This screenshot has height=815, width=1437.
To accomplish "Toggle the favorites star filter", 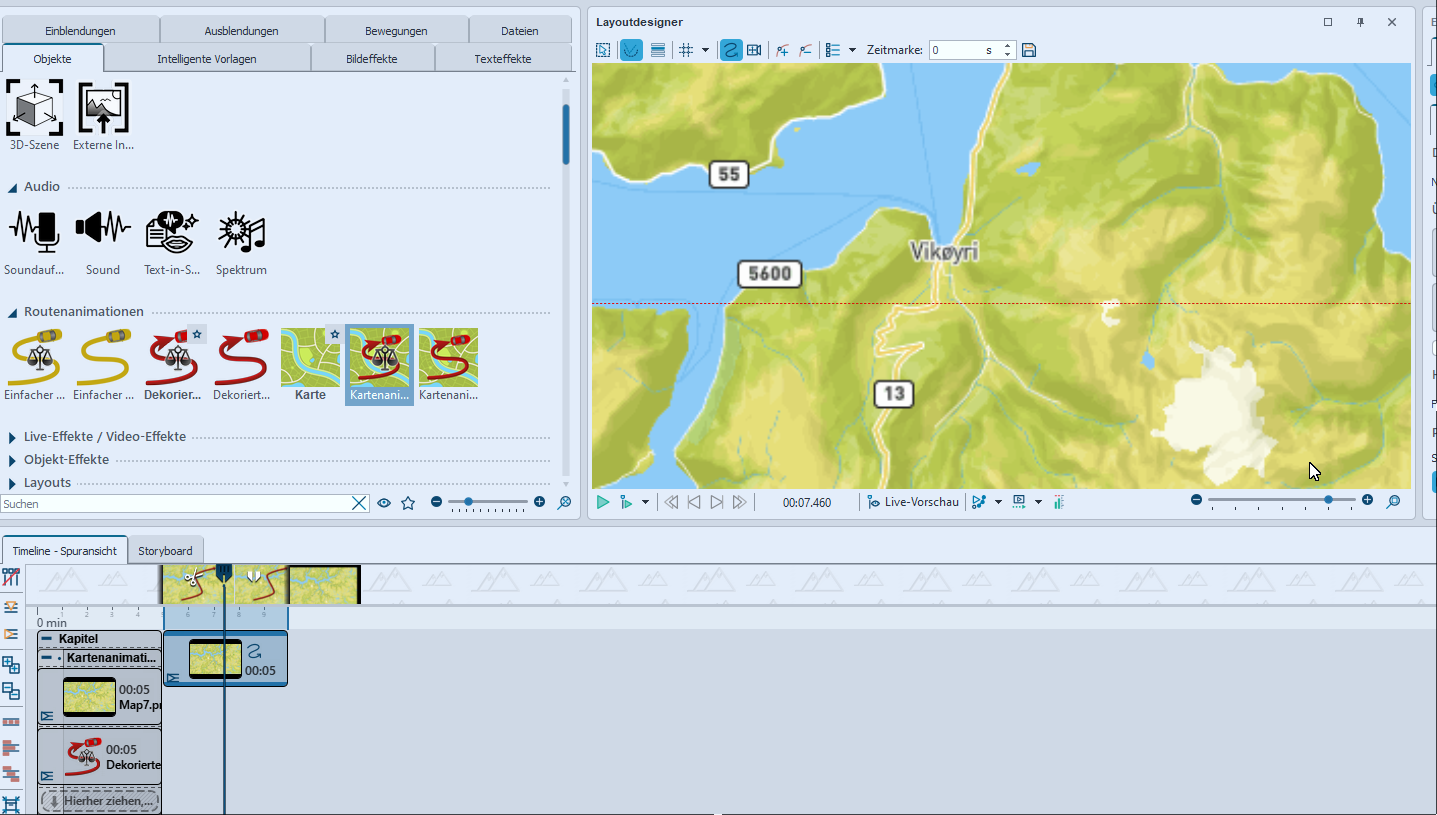I will pyautogui.click(x=408, y=503).
